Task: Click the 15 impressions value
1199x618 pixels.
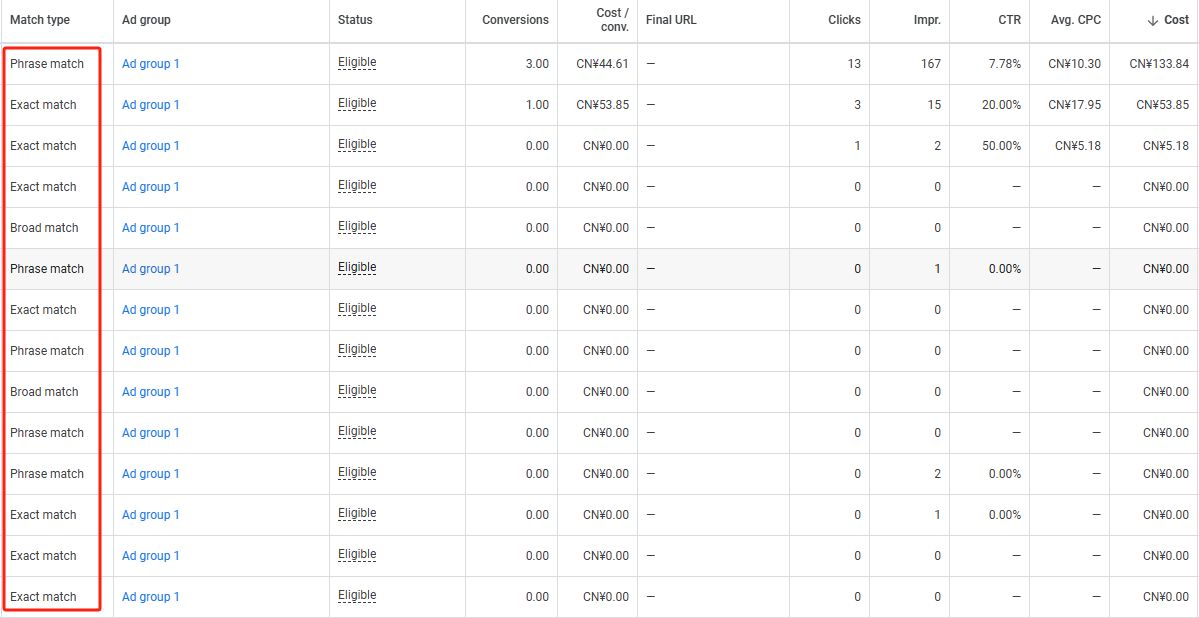Action: click(x=934, y=105)
